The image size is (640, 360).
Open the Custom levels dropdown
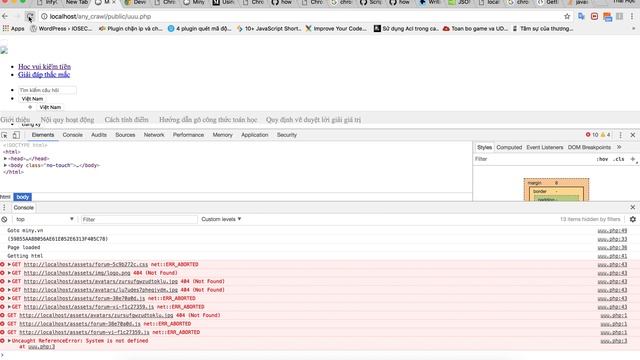click(221, 219)
